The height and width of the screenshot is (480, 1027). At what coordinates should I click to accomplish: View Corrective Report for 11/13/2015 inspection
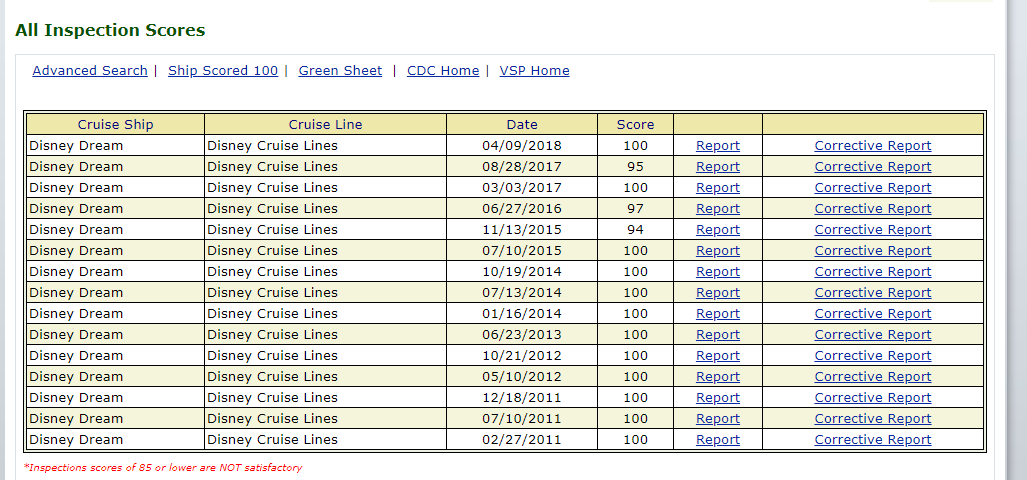click(872, 230)
